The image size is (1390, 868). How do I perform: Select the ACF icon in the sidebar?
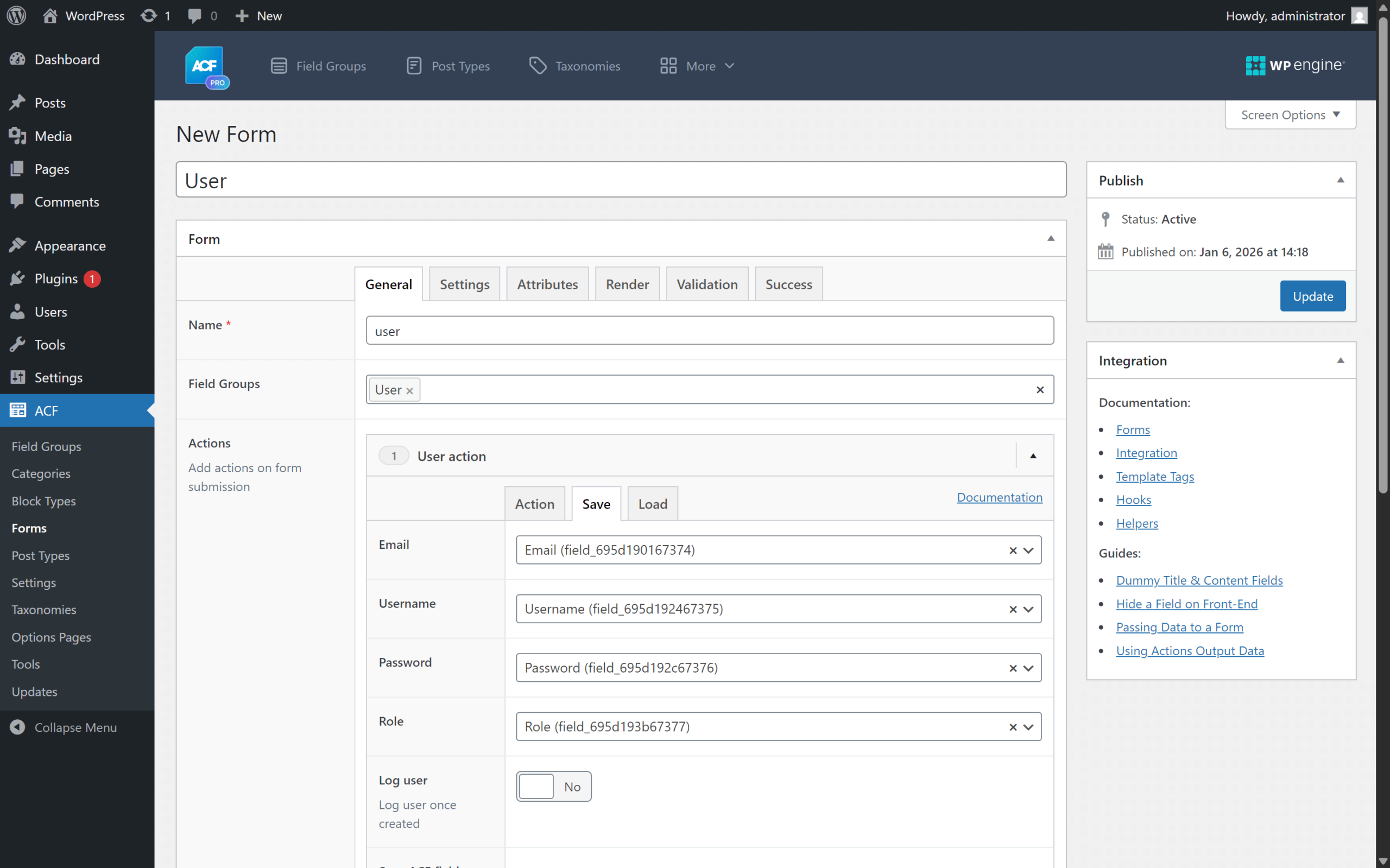coord(18,410)
